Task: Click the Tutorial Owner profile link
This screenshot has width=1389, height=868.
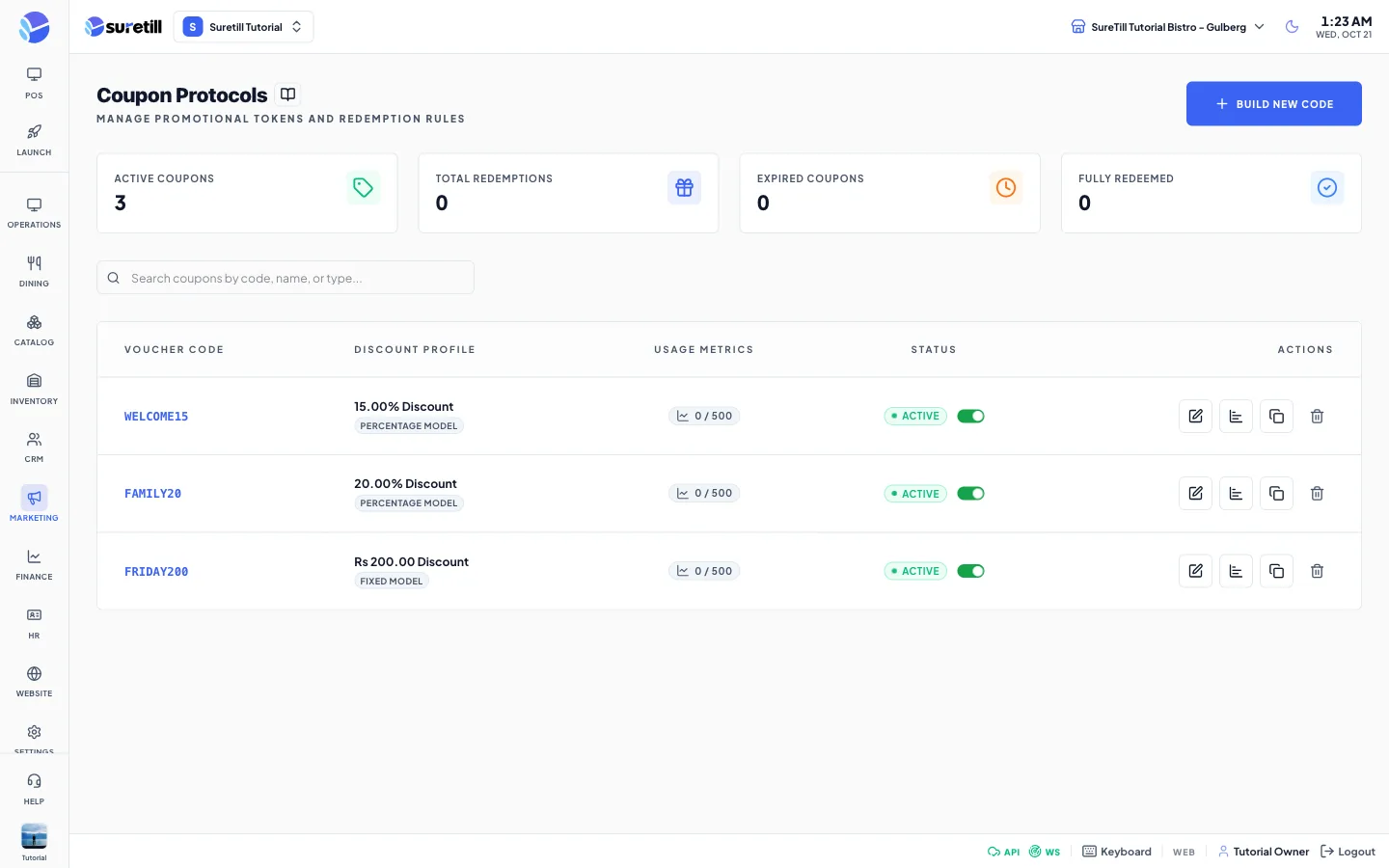Action: 1264,852
